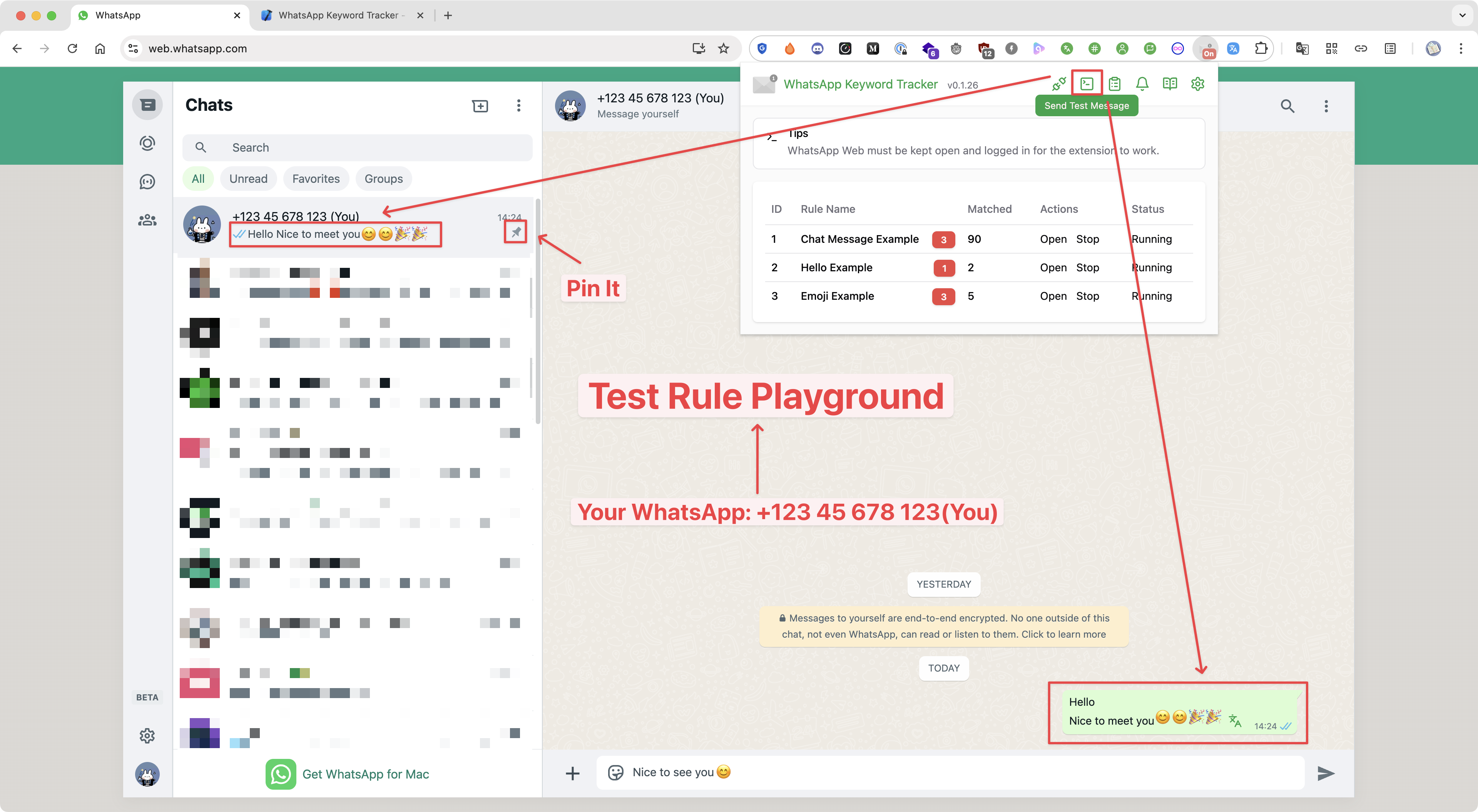
Task: Stop the Hello Example rule
Action: click(1087, 268)
